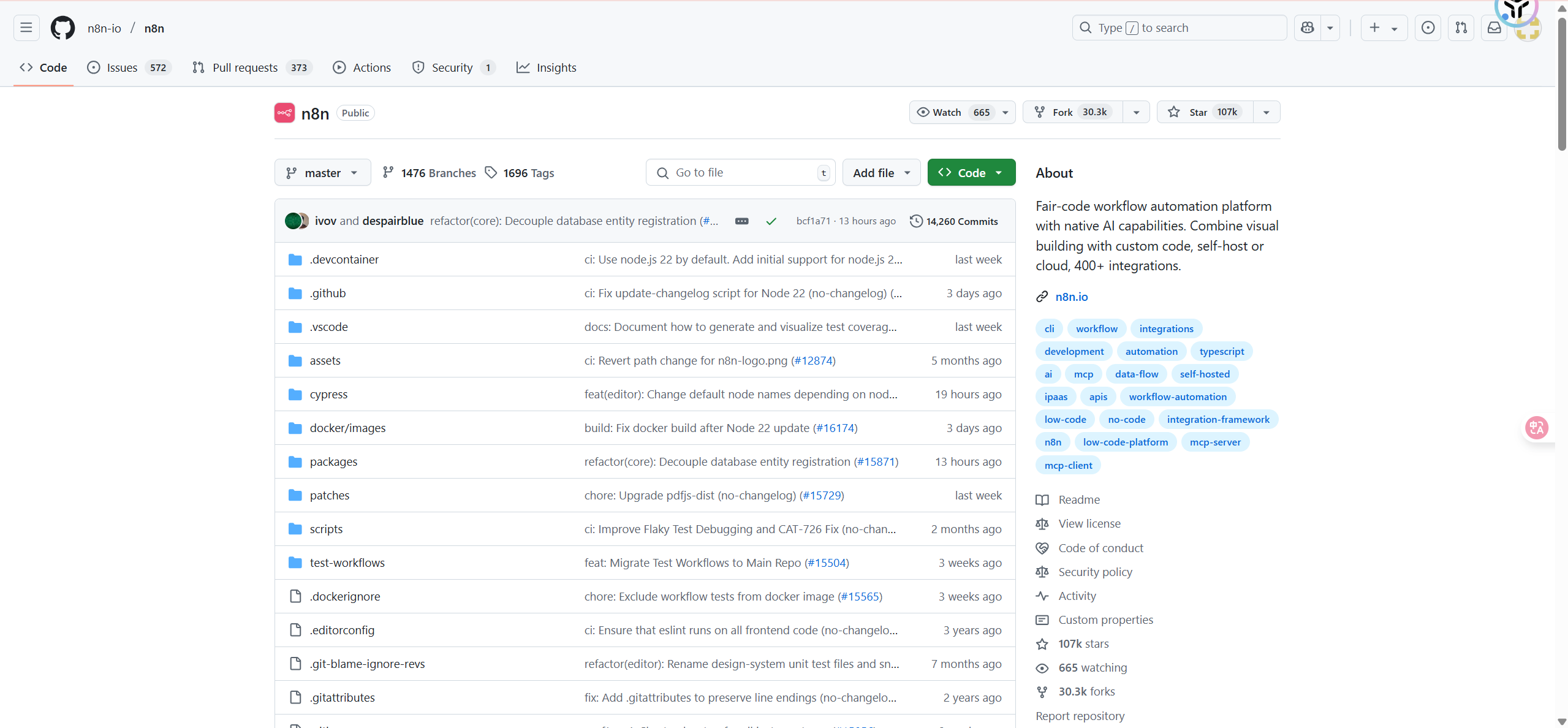Expand the Add file dropdown
The height and width of the screenshot is (728, 1568).
881,173
